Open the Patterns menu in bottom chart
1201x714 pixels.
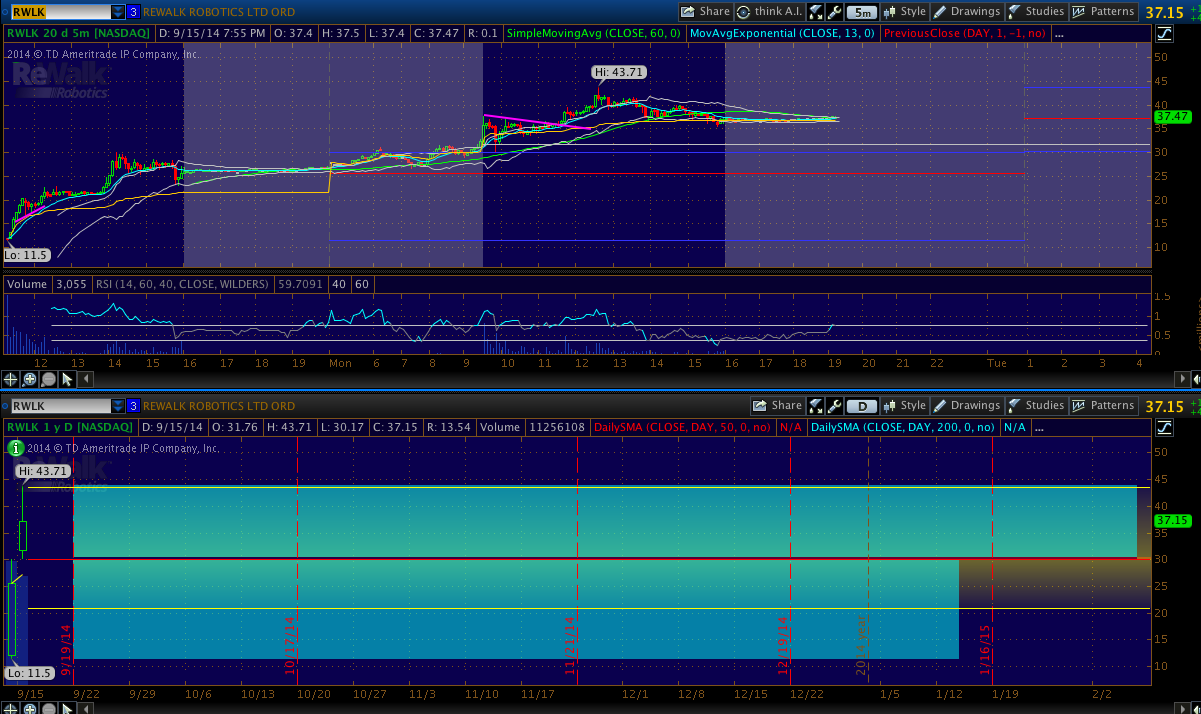tap(1103, 406)
